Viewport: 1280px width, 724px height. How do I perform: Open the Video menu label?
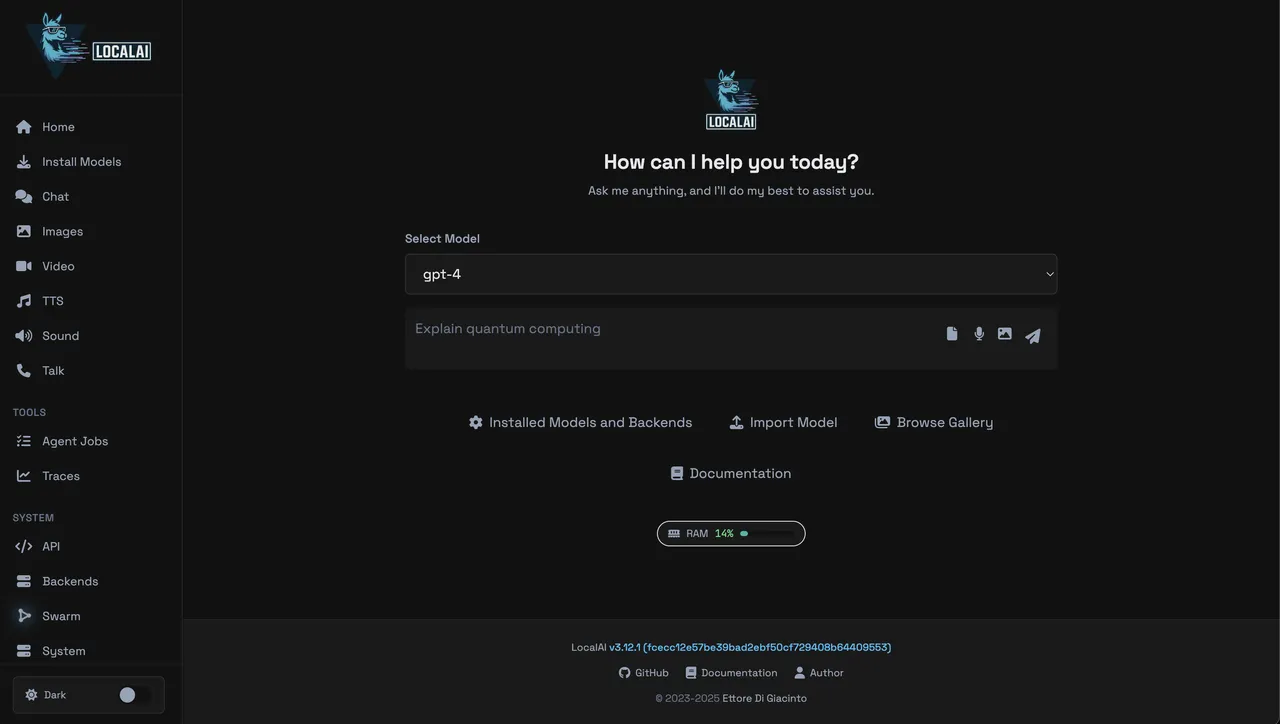click(x=58, y=266)
